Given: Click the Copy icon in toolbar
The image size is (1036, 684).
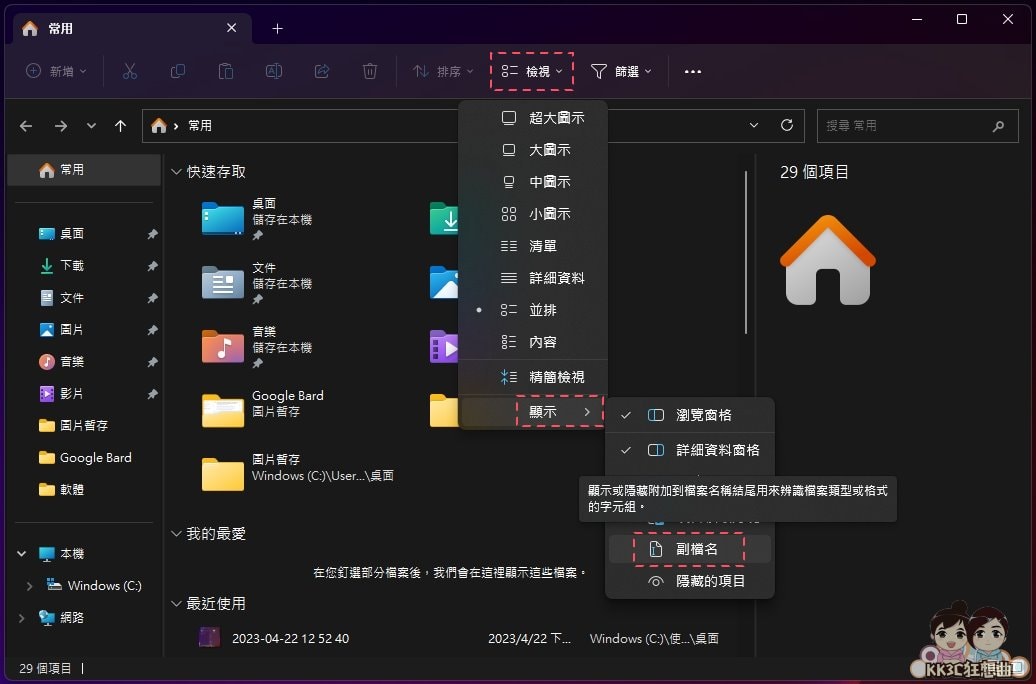Looking at the screenshot, I should 178,71.
